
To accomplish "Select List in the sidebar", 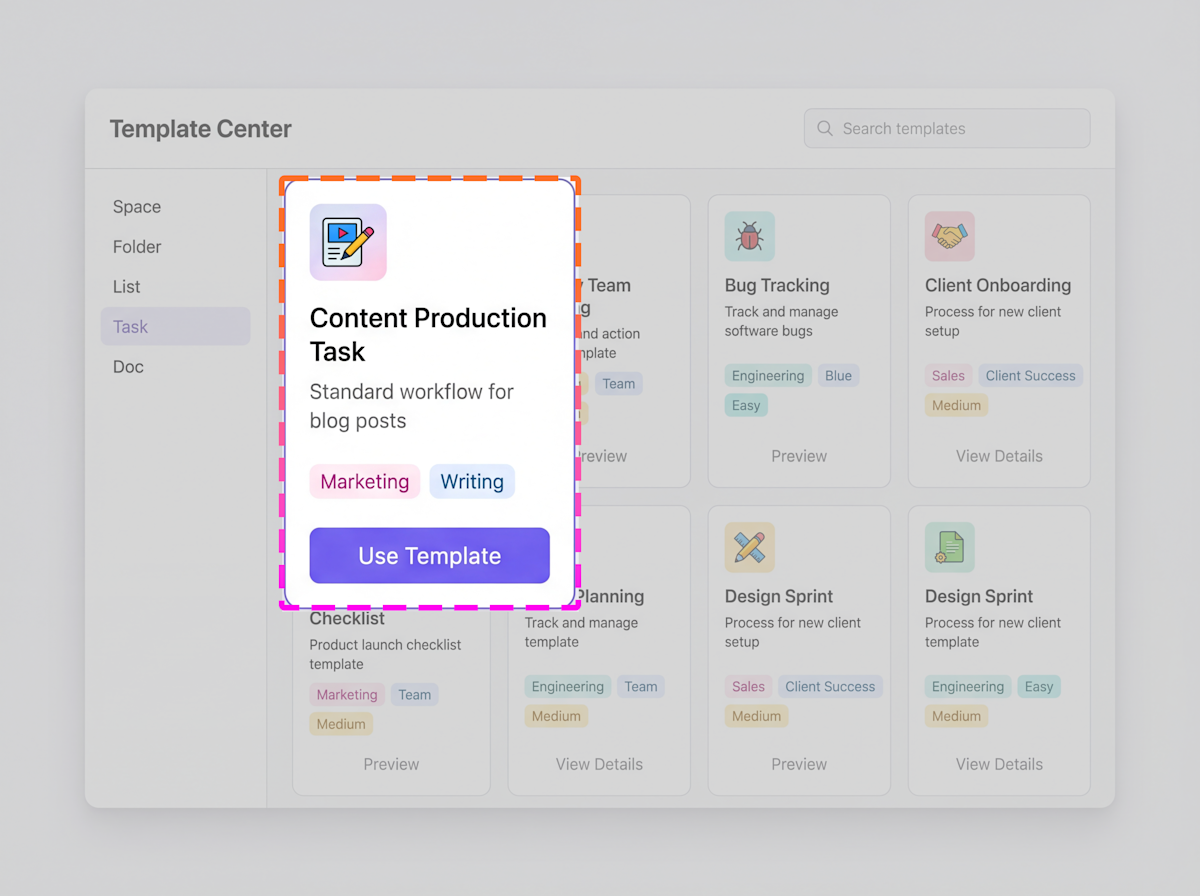I will point(175,287).
